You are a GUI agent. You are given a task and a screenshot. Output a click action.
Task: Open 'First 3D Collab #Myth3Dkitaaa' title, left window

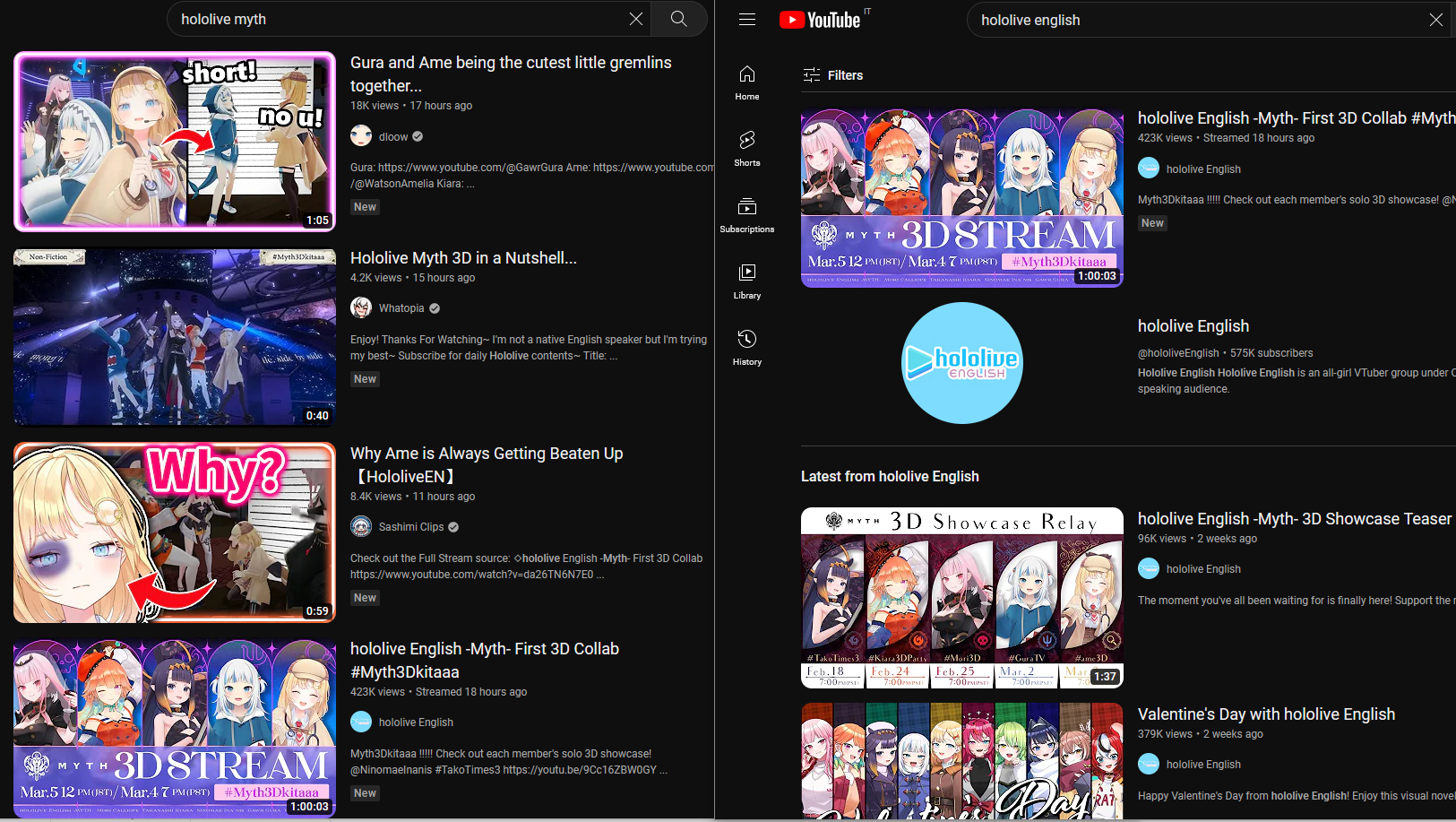(x=485, y=660)
